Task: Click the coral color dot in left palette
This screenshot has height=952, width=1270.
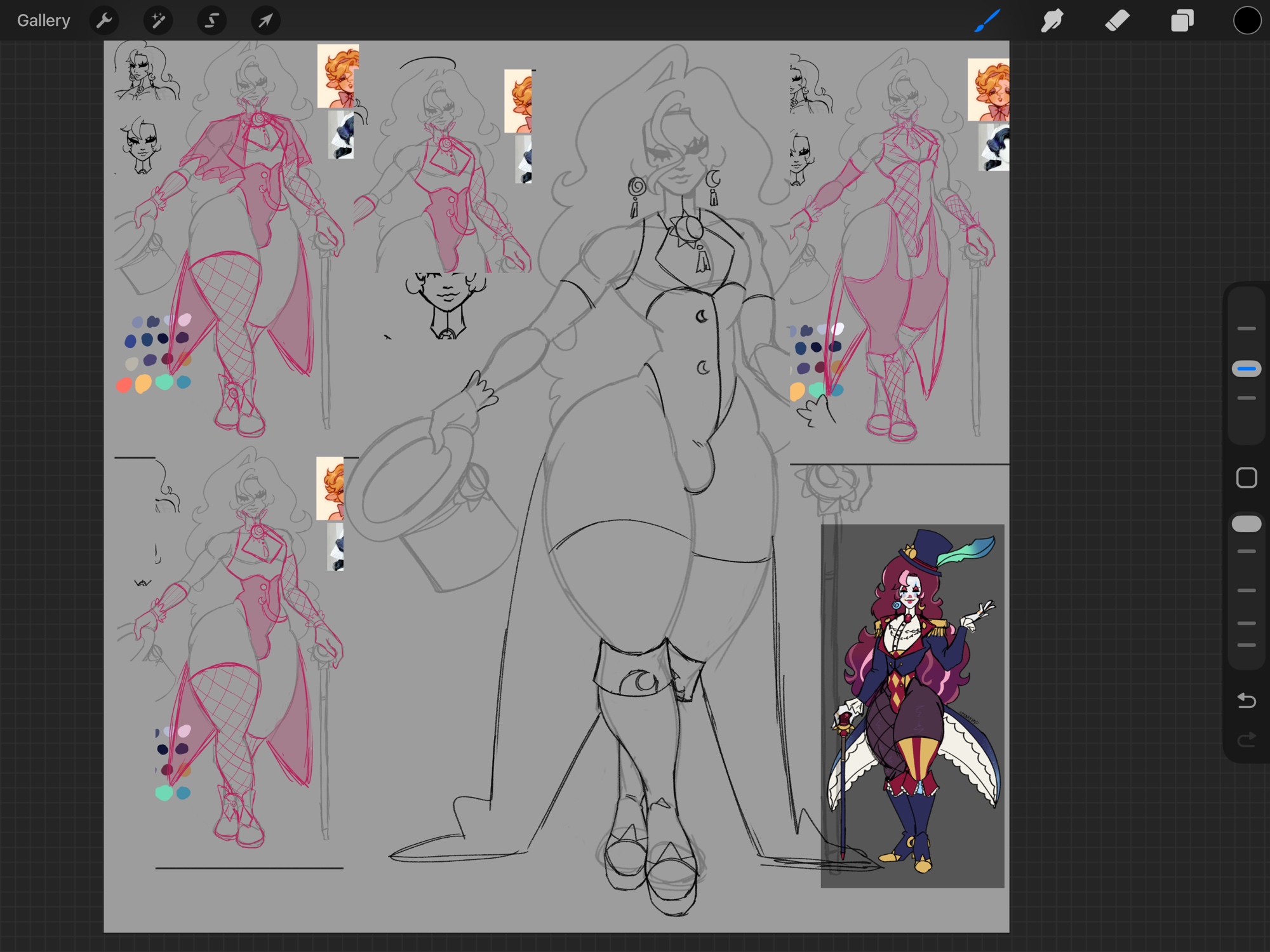Action: click(x=124, y=385)
